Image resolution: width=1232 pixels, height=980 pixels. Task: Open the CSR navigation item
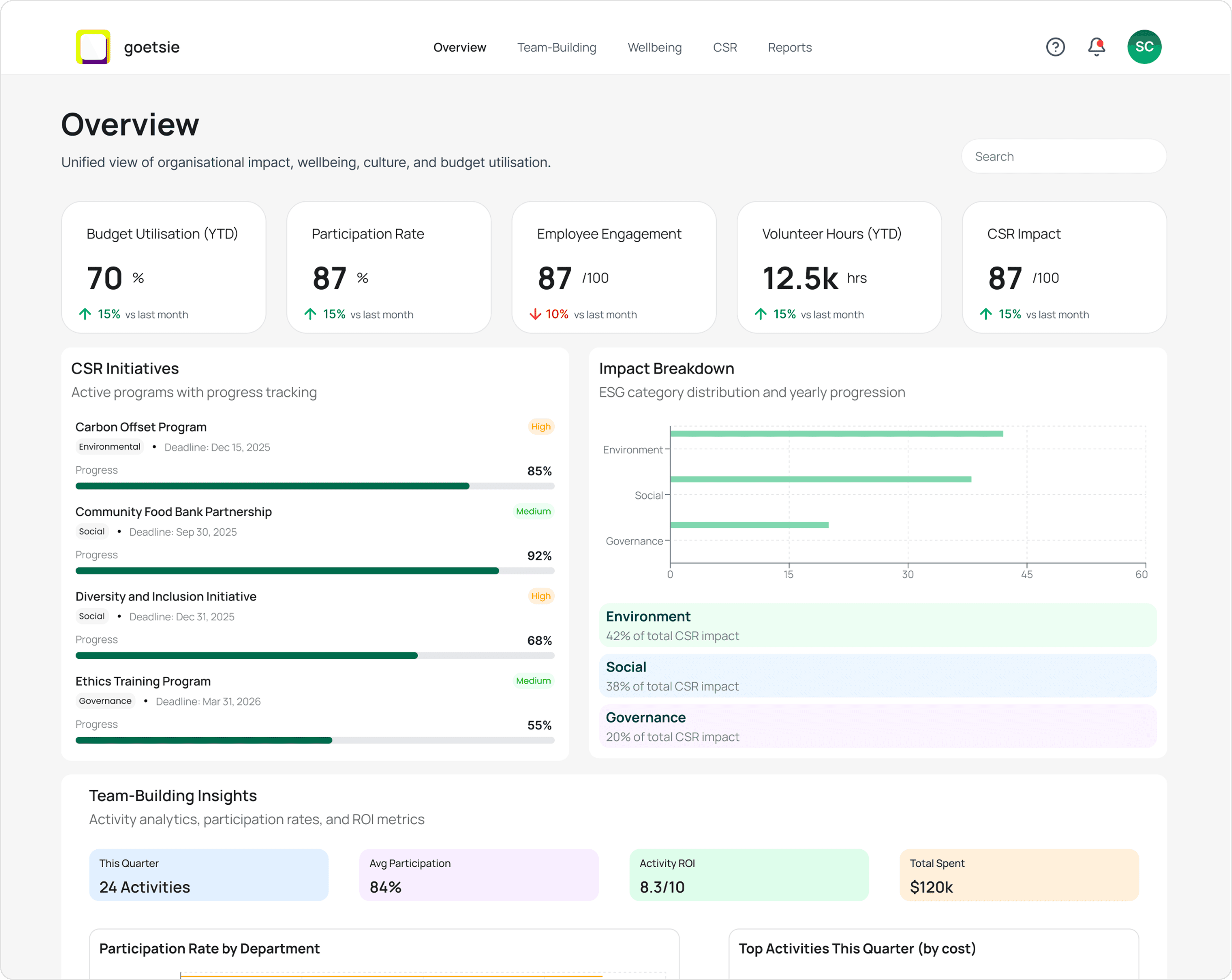pyautogui.click(x=724, y=47)
